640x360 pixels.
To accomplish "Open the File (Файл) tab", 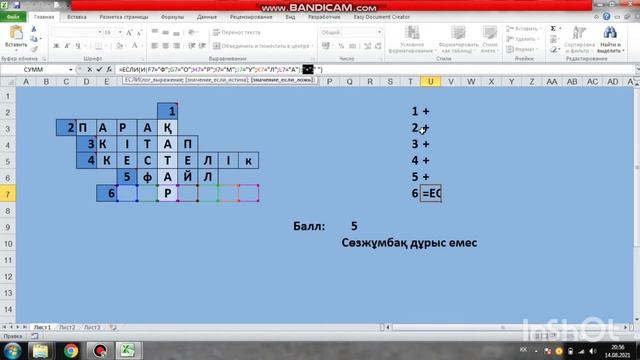I will [x=13, y=17].
